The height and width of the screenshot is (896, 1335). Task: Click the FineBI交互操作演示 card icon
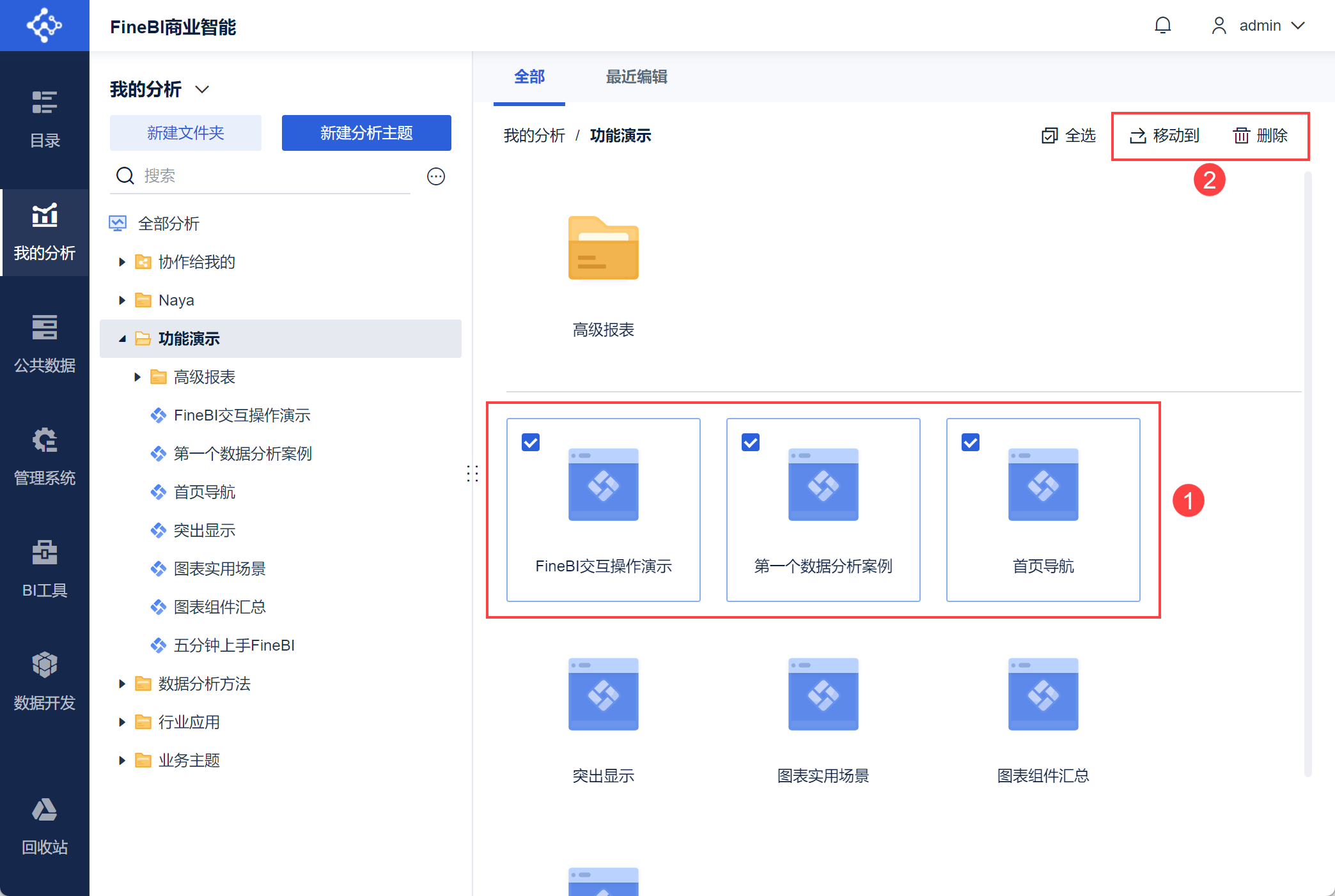coord(604,484)
